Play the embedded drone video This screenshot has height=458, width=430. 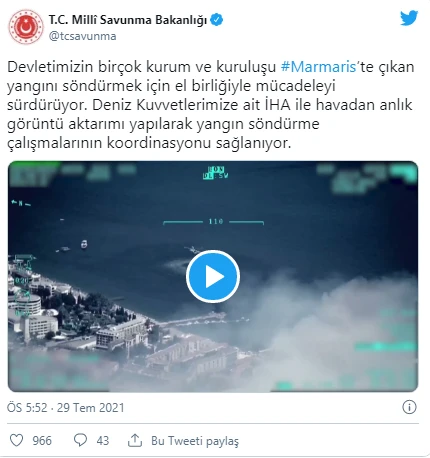(x=213, y=276)
